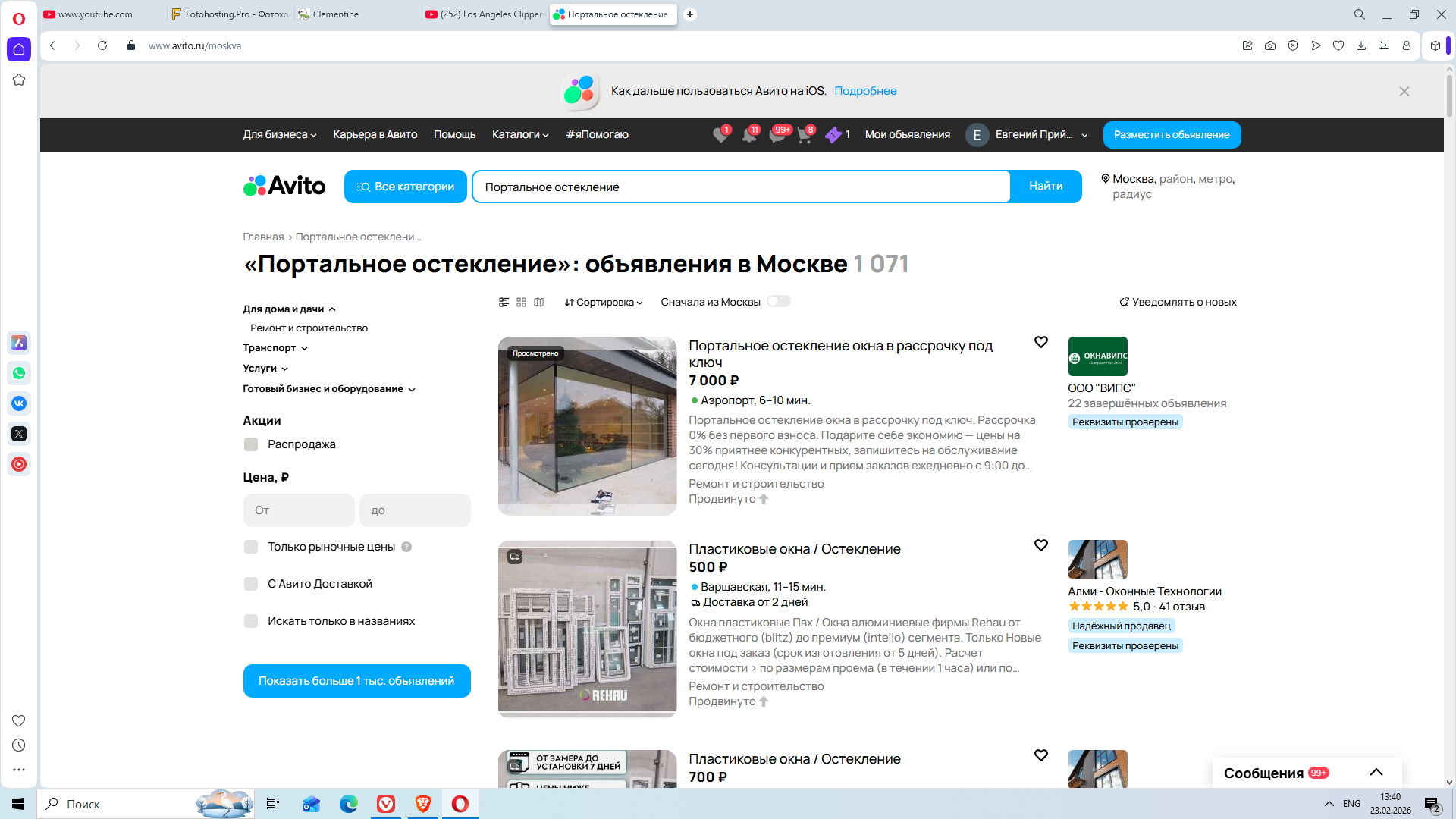Viewport: 1456px width, 819px height.
Task: Open notifications bell icon in header
Action: pyautogui.click(x=748, y=135)
